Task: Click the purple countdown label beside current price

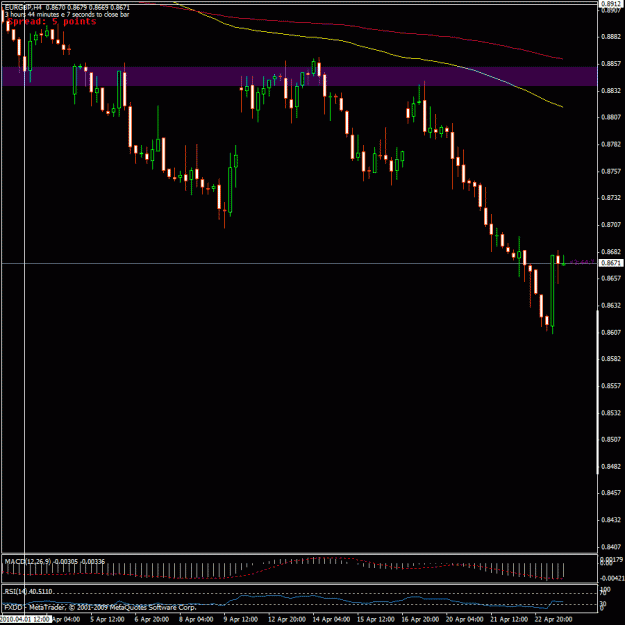Action: 582,262
